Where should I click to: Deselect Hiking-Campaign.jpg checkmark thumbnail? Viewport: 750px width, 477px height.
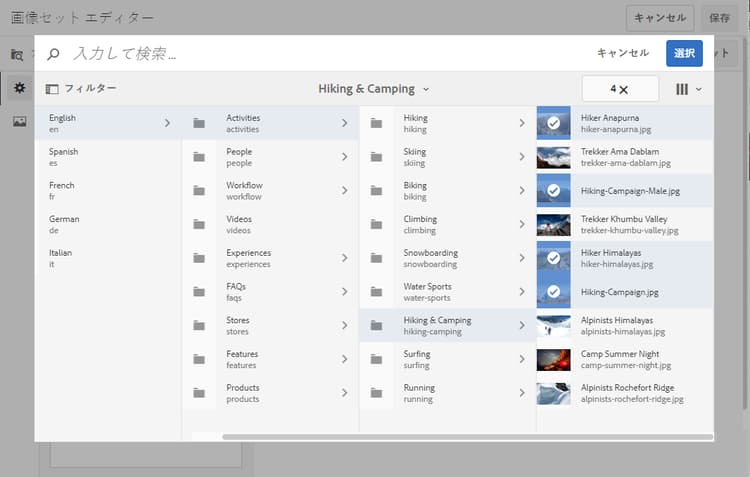pyautogui.click(x=553, y=291)
